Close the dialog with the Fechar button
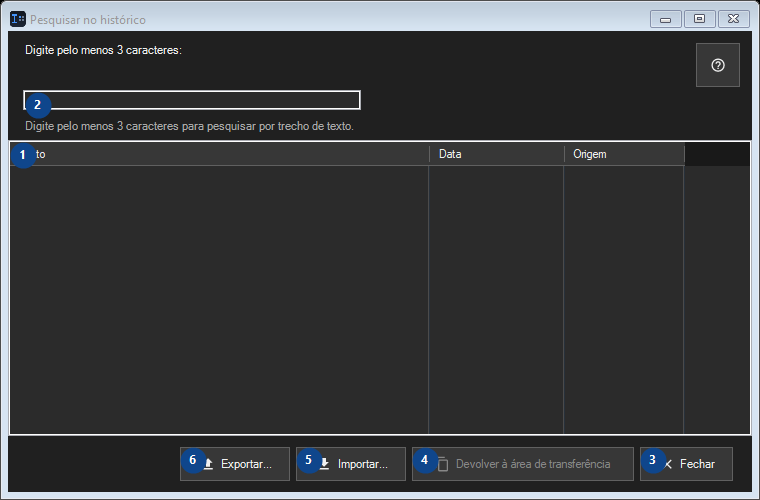760x500 pixels. coord(686,464)
